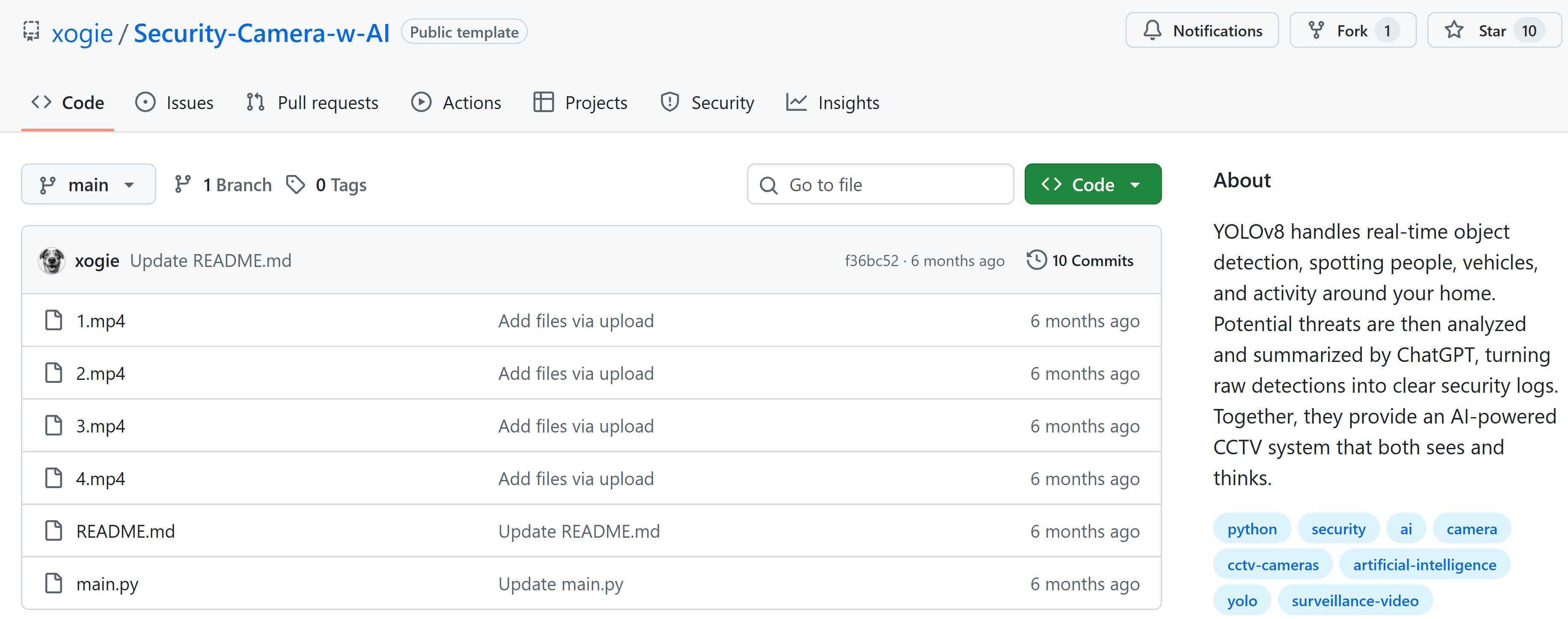This screenshot has height=619, width=1568.
Task: Click the Go to file search field
Action: 880,184
